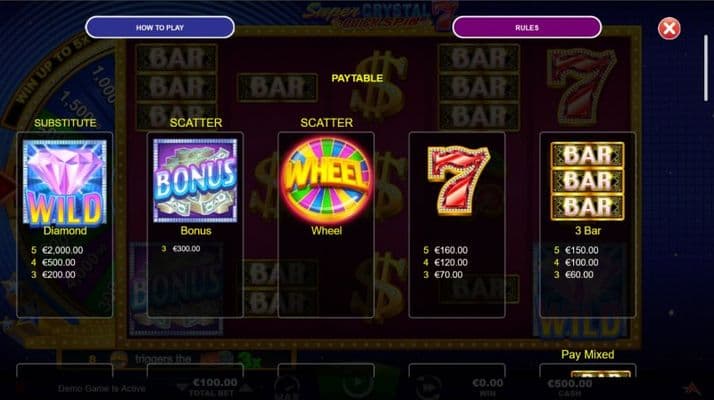This screenshot has height=400, width=714.
Task: Click the Bonus 3x €300.00 payout
Action: (x=181, y=249)
